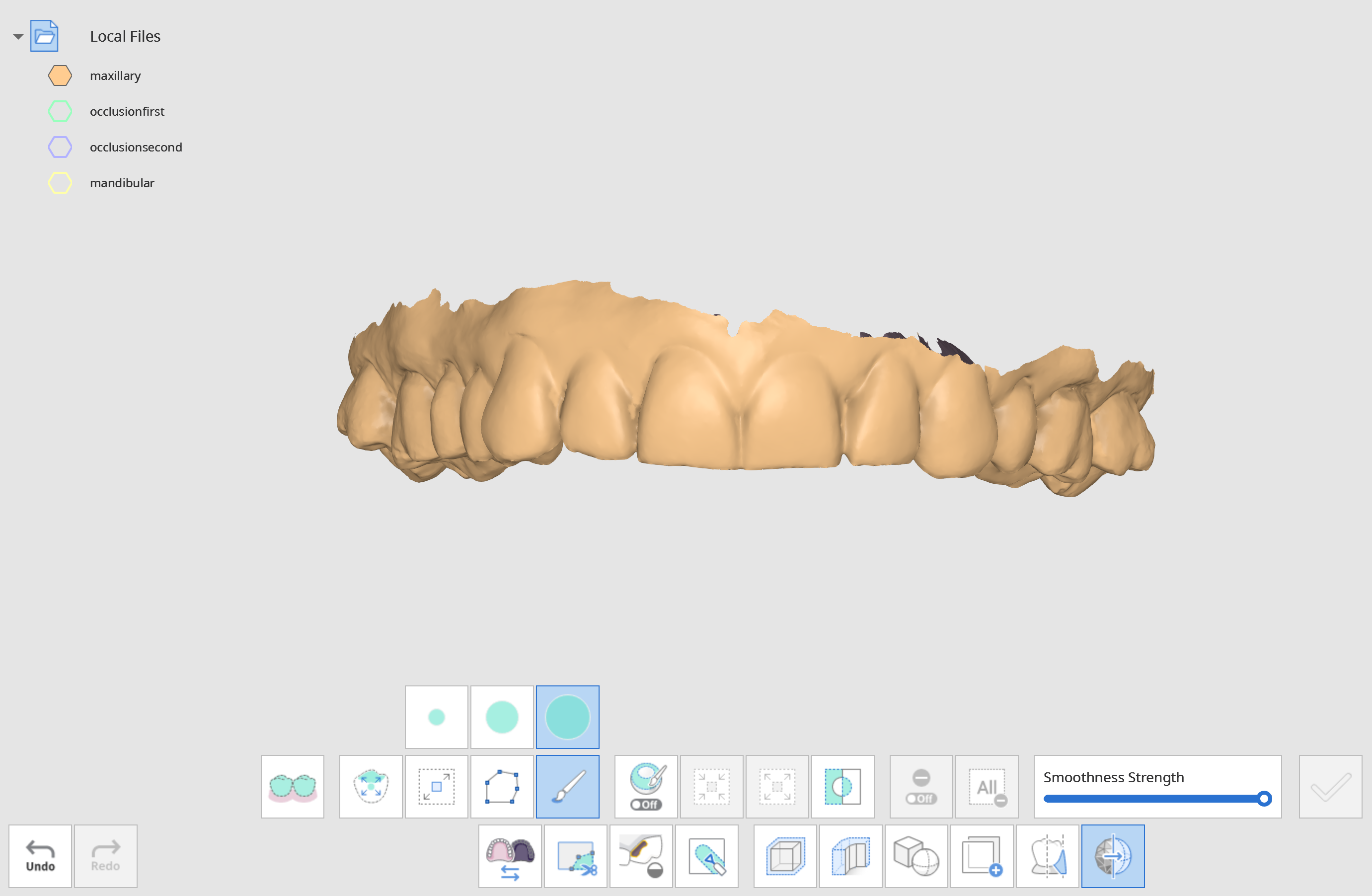The height and width of the screenshot is (896, 1372).
Task: Open the tooth sculpting tool
Action: click(1048, 856)
